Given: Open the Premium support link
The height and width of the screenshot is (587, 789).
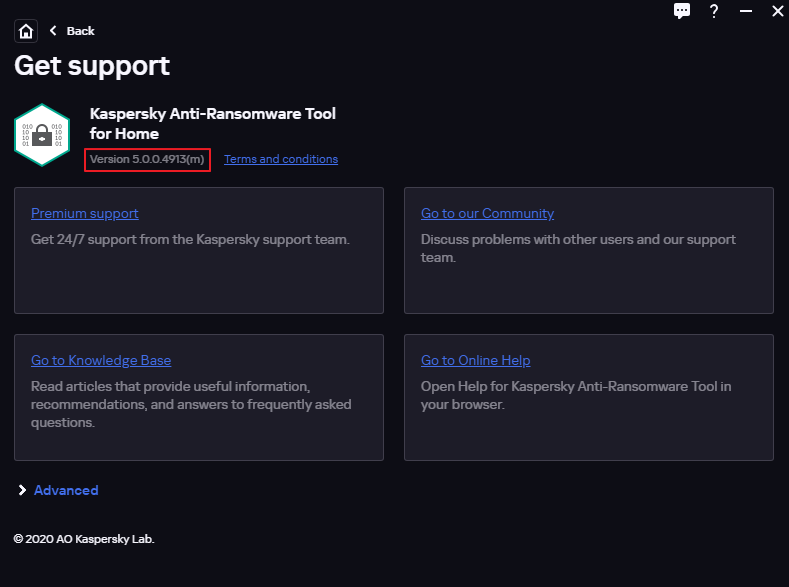Looking at the screenshot, I should point(85,213).
